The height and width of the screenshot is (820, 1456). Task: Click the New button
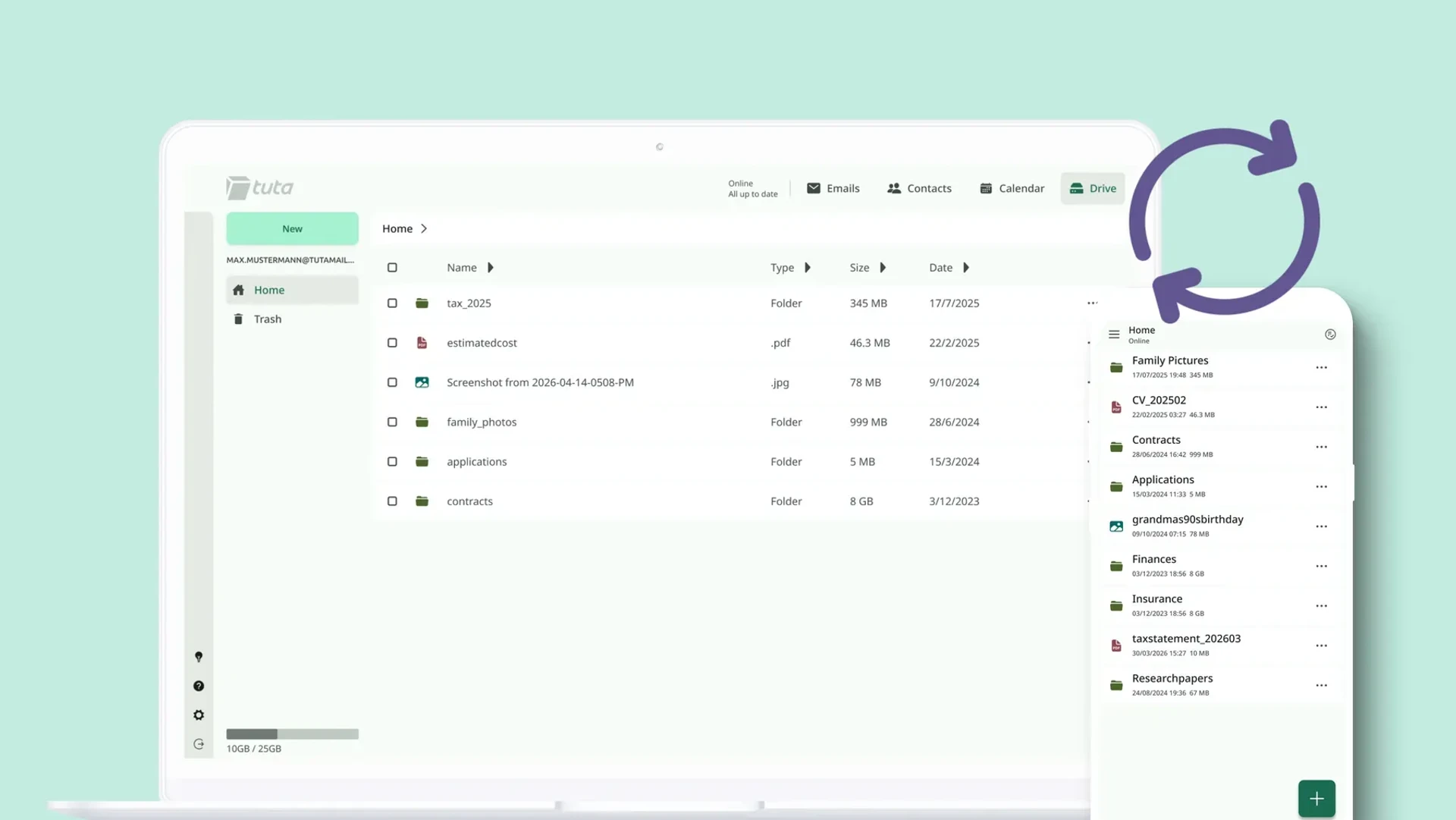[292, 228]
